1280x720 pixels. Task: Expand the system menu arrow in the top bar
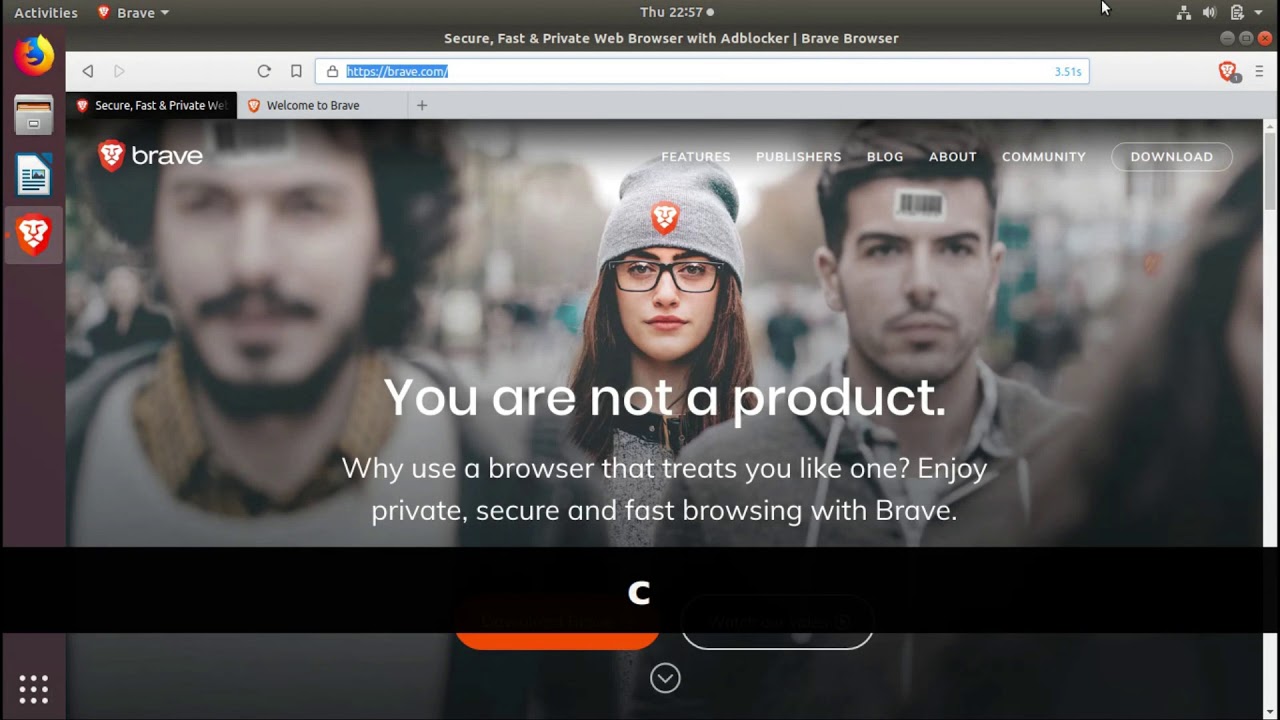[1259, 13]
